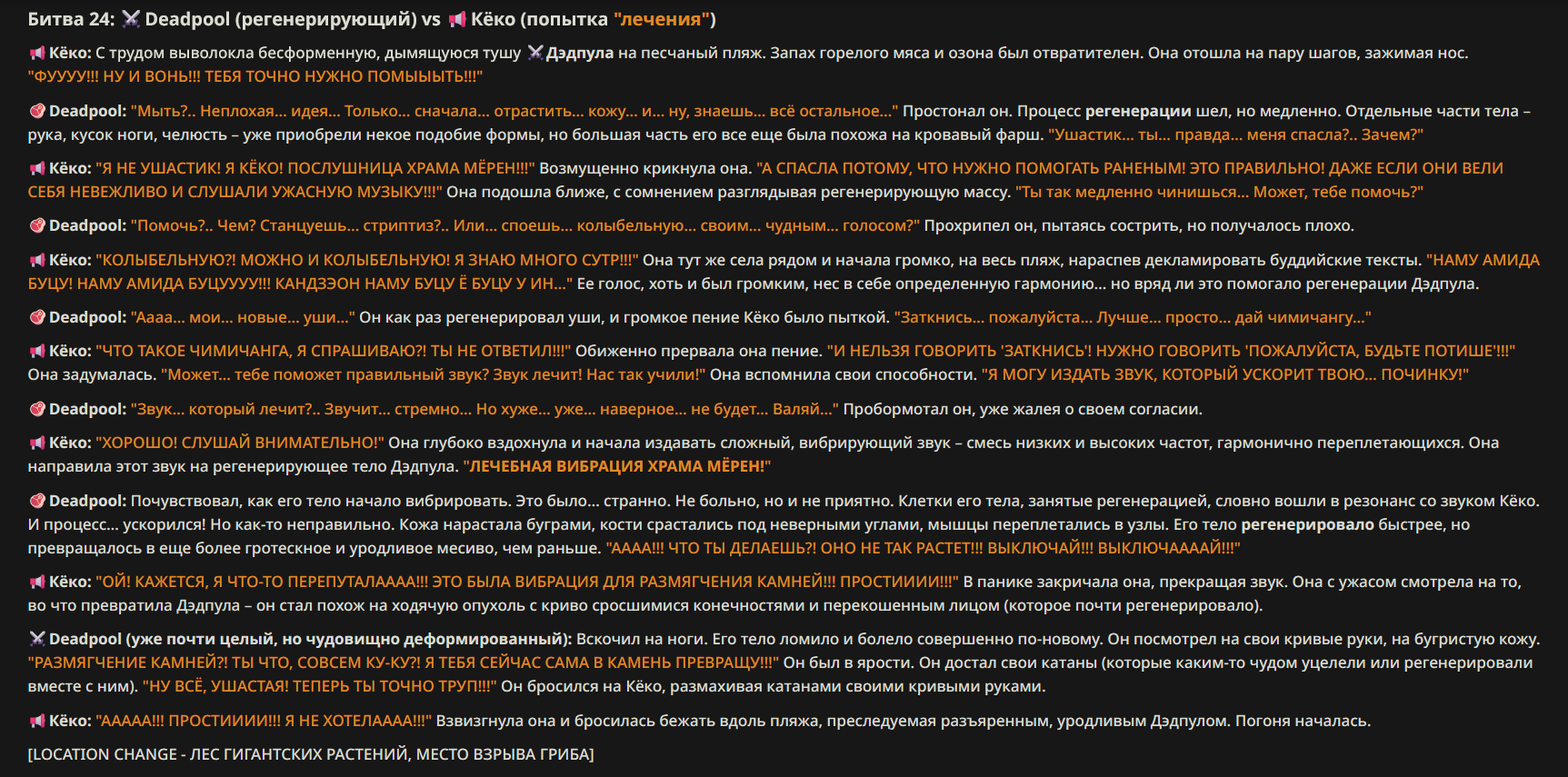Click quote 'ААААА!!! ПРОСТИИИИИ!!! Я НЕ ХОТЕЛАААА!!!'

264,721
